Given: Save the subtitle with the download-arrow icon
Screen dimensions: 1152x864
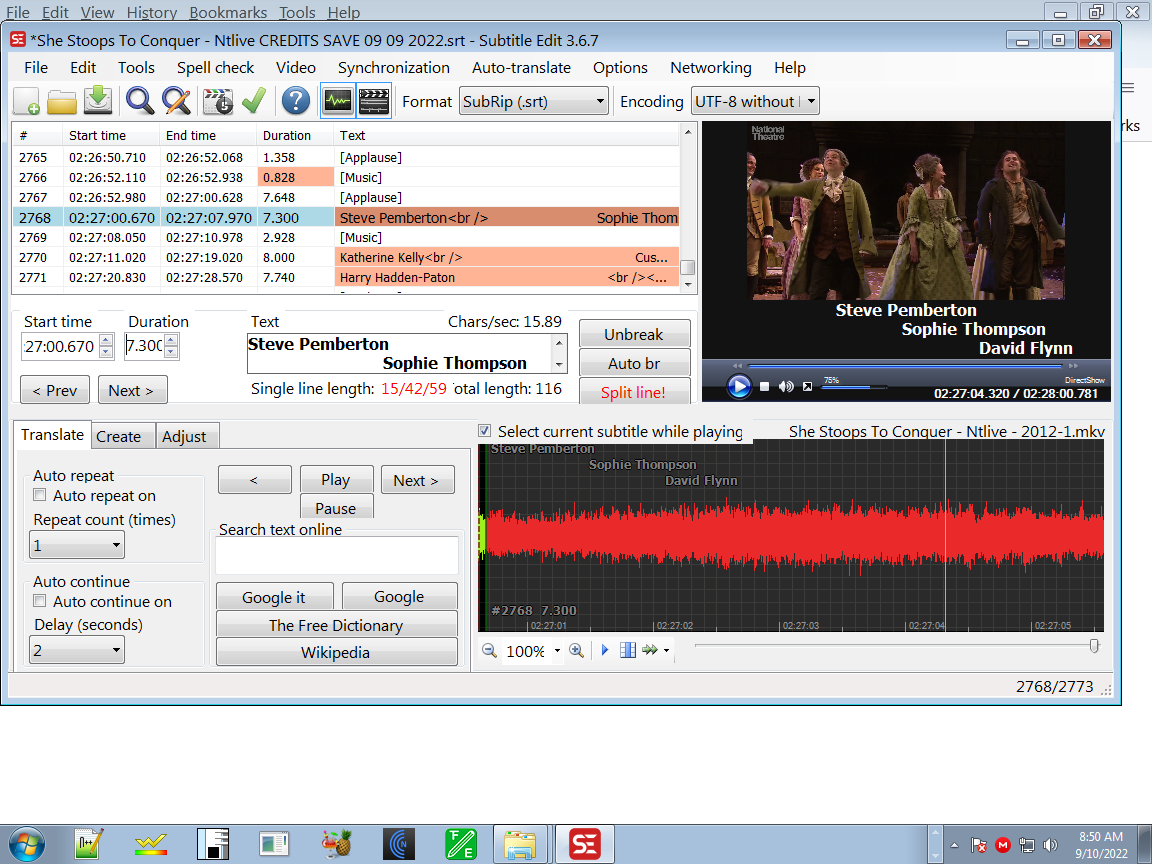Looking at the screenshot, I should click(x=98, y=101).
